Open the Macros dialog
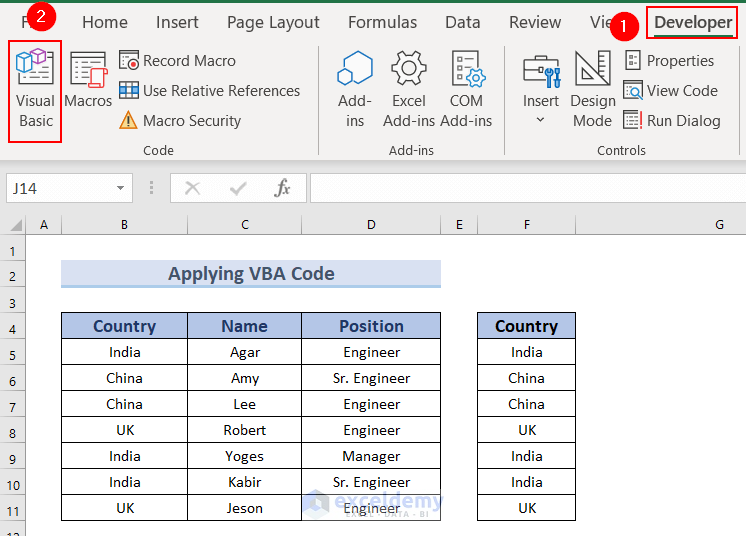This screenshot has height=536, width=746. (88, 81)
